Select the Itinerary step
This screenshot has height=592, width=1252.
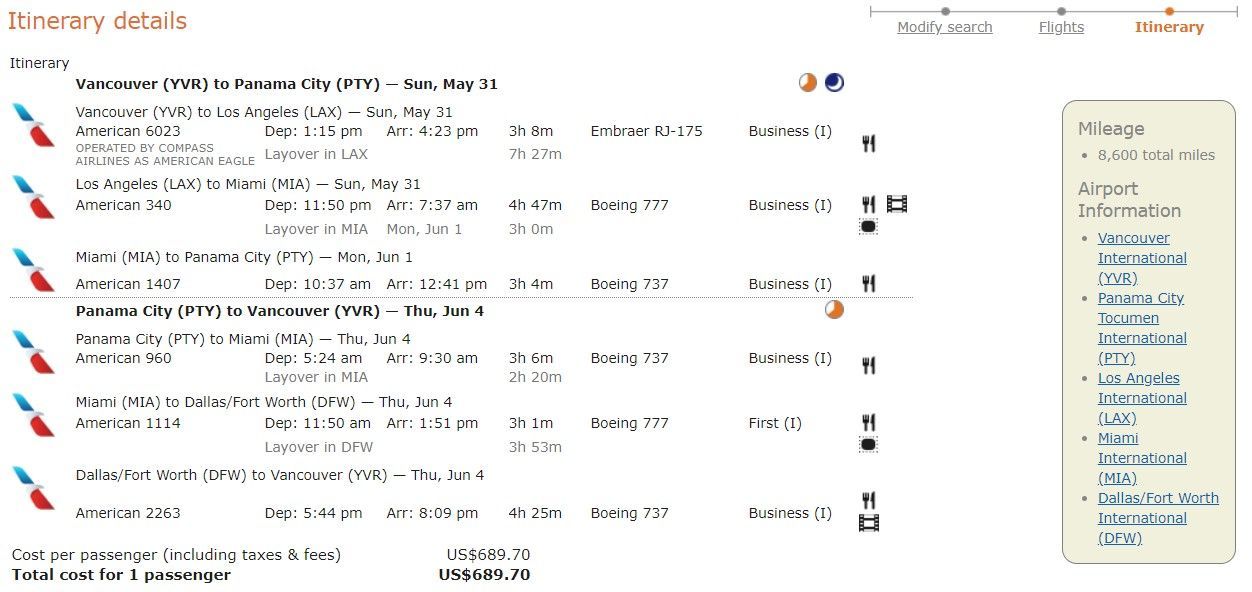tap(1169, 27)
